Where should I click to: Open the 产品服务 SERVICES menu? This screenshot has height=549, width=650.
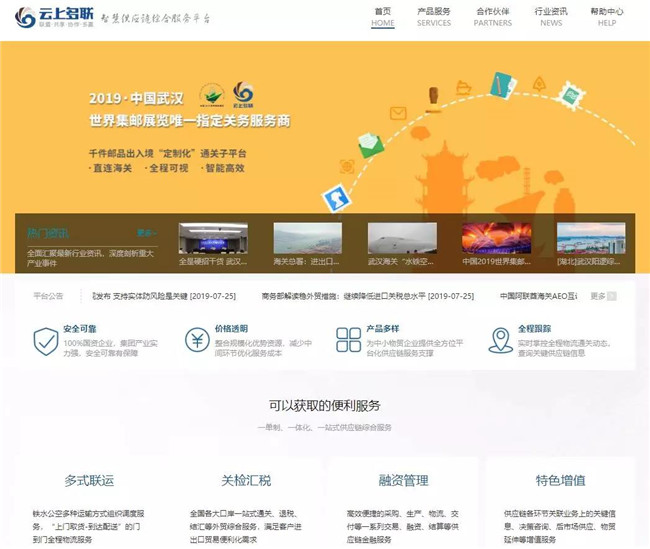pos(434,17)
